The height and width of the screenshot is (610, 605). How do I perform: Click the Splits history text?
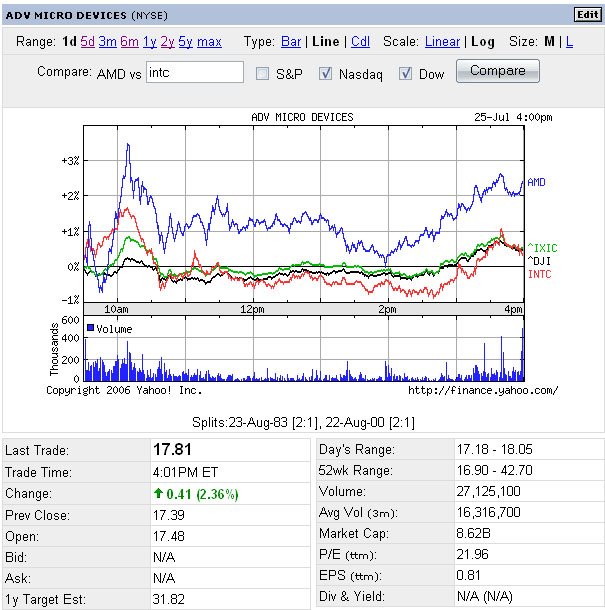tap(303, 422)
